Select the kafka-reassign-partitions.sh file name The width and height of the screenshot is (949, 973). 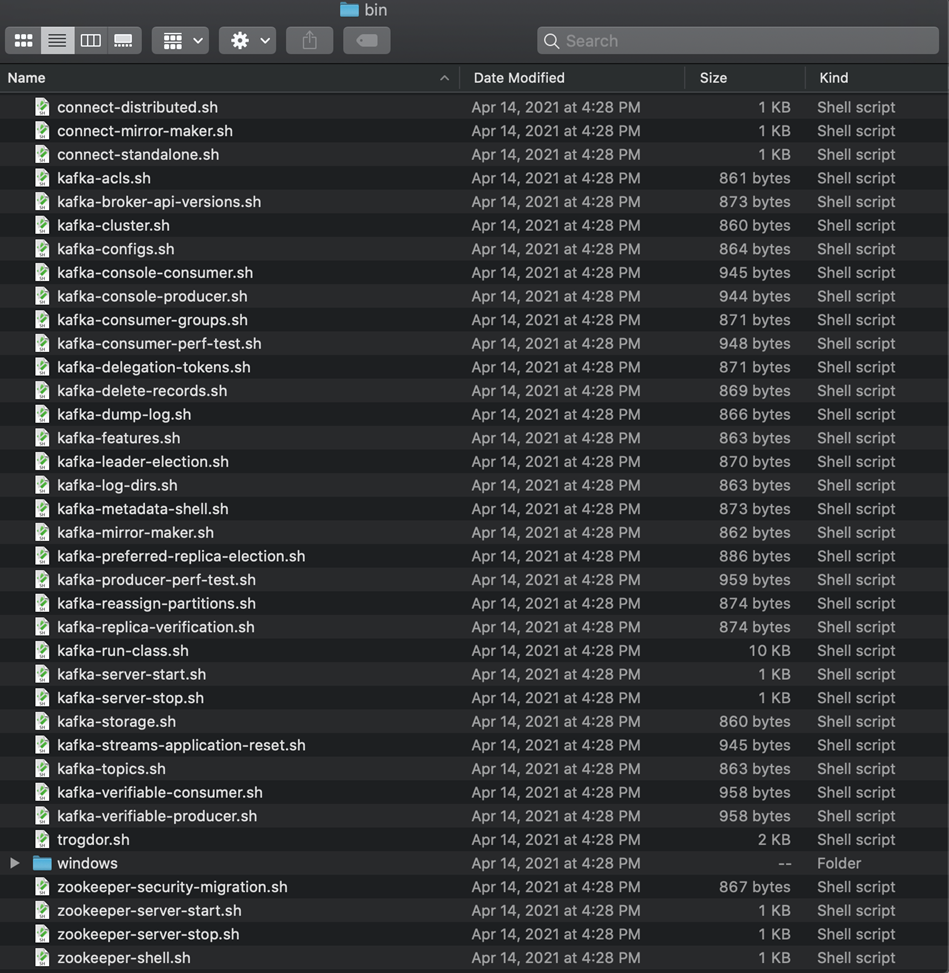156,603
